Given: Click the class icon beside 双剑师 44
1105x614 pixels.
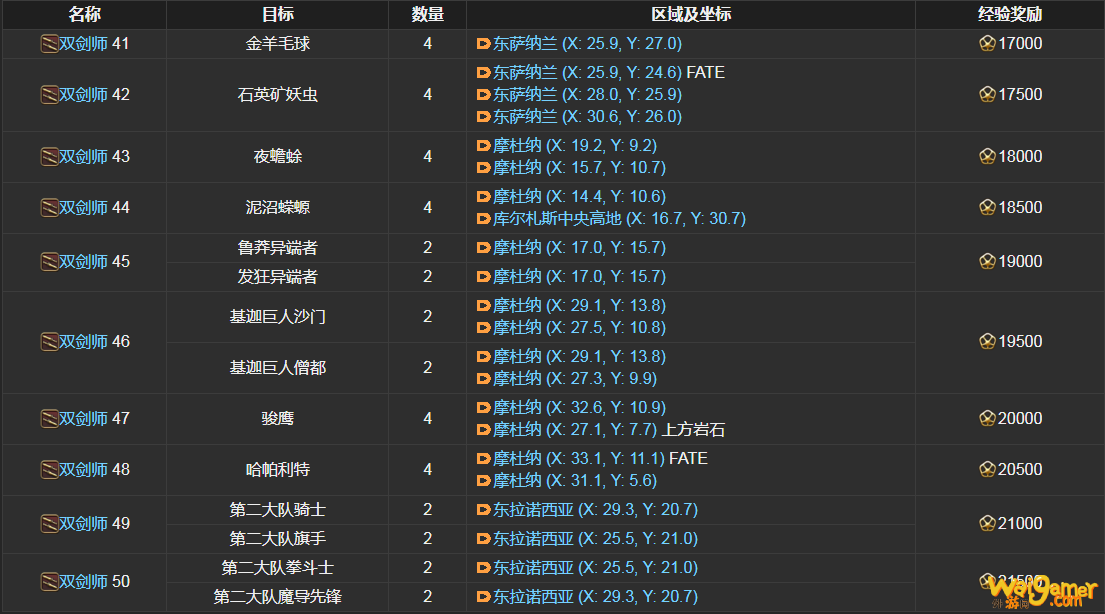Looking at the screenshot, I should click(x=49, y=208).
